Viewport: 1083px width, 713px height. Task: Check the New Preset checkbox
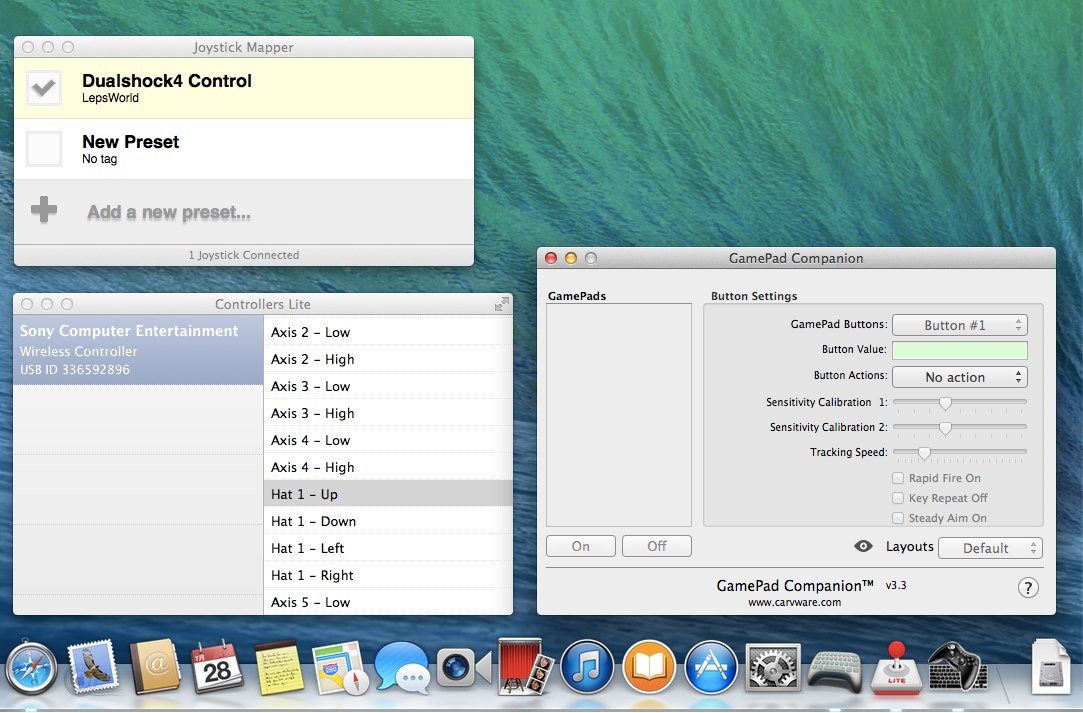(44, 149)
